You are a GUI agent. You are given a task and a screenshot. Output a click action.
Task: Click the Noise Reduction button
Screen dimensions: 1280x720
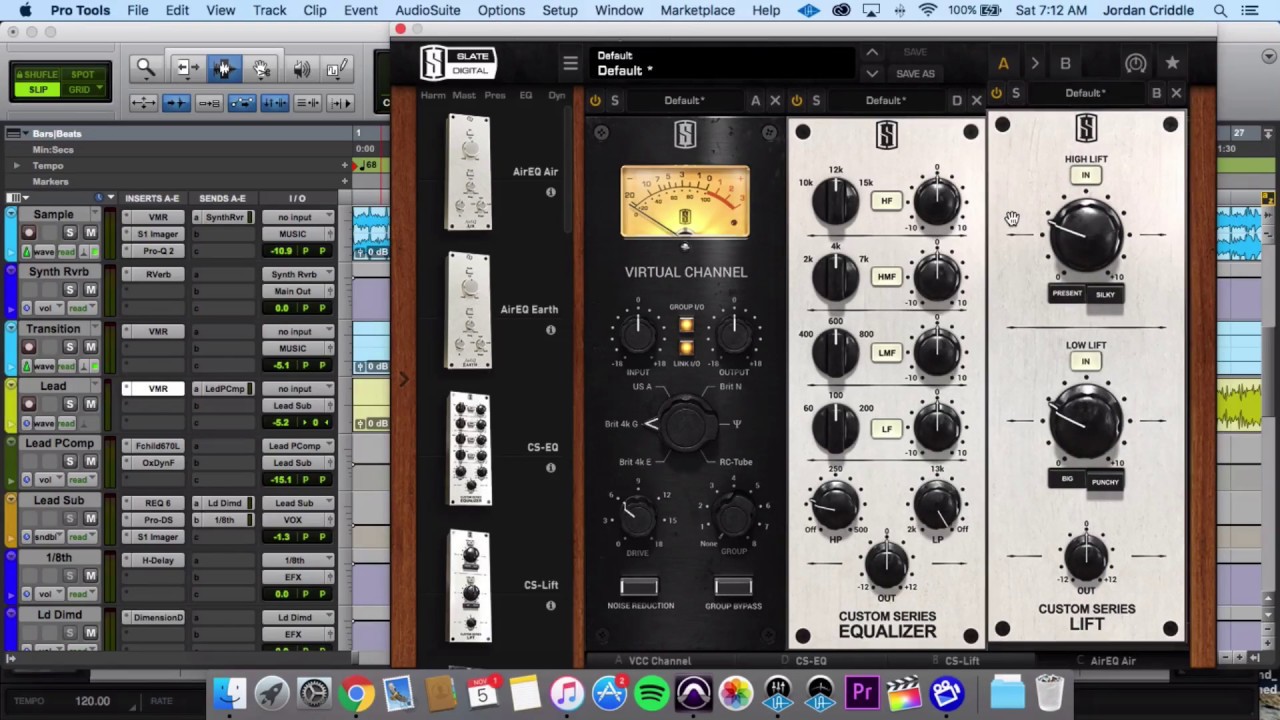tap(640, 587)
